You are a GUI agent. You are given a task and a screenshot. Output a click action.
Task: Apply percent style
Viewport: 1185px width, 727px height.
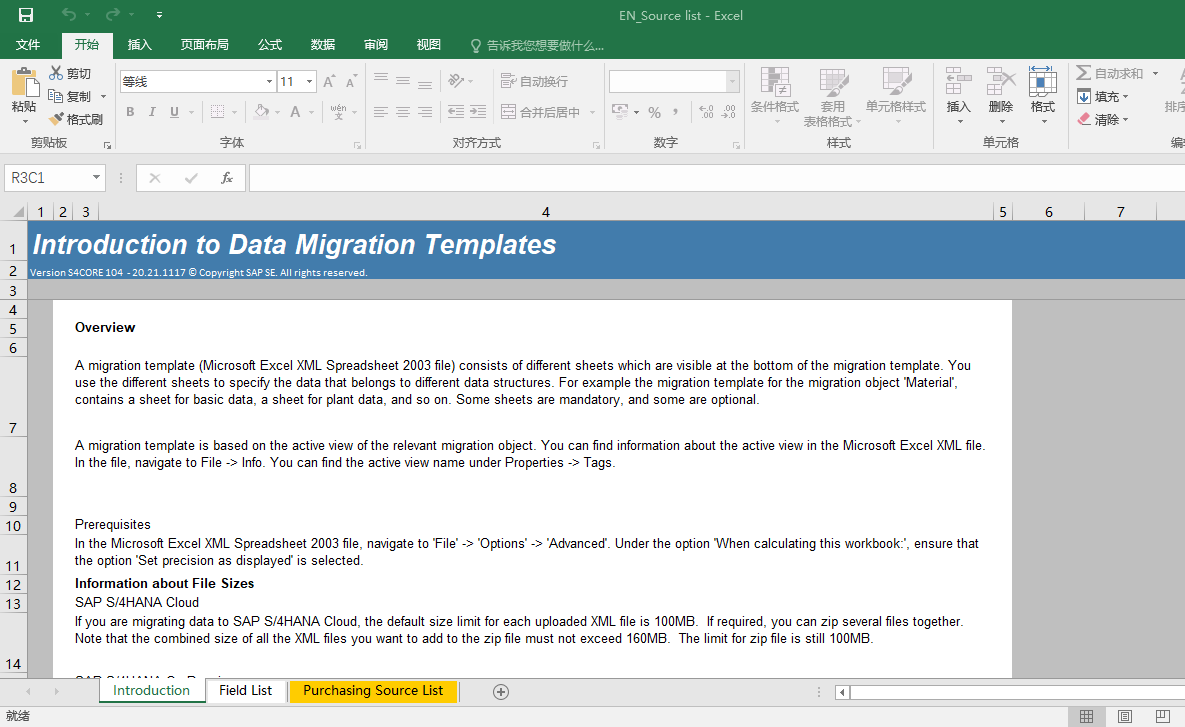654,112
